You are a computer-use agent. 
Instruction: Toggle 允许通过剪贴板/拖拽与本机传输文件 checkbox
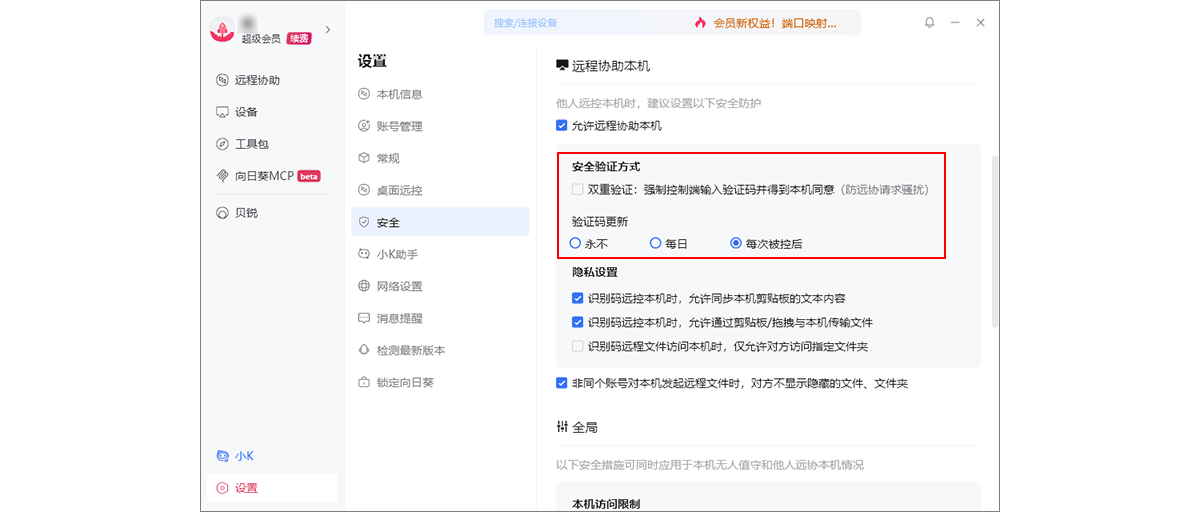(x=577, y=322)
